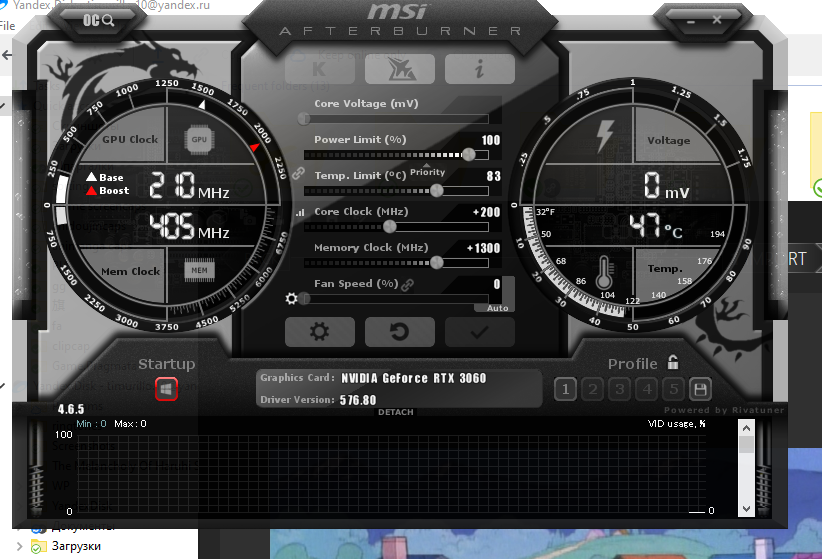
Task: Click the Memory Clock value +1300
Action: tap(483, 249)
